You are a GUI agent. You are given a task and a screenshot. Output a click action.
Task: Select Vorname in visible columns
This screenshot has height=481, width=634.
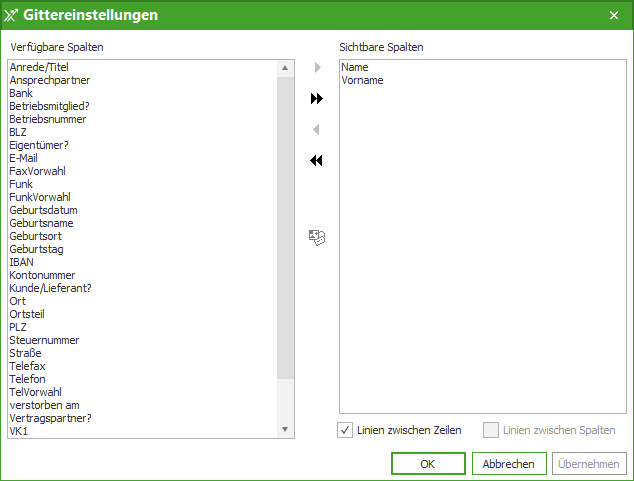pos(362,80)
